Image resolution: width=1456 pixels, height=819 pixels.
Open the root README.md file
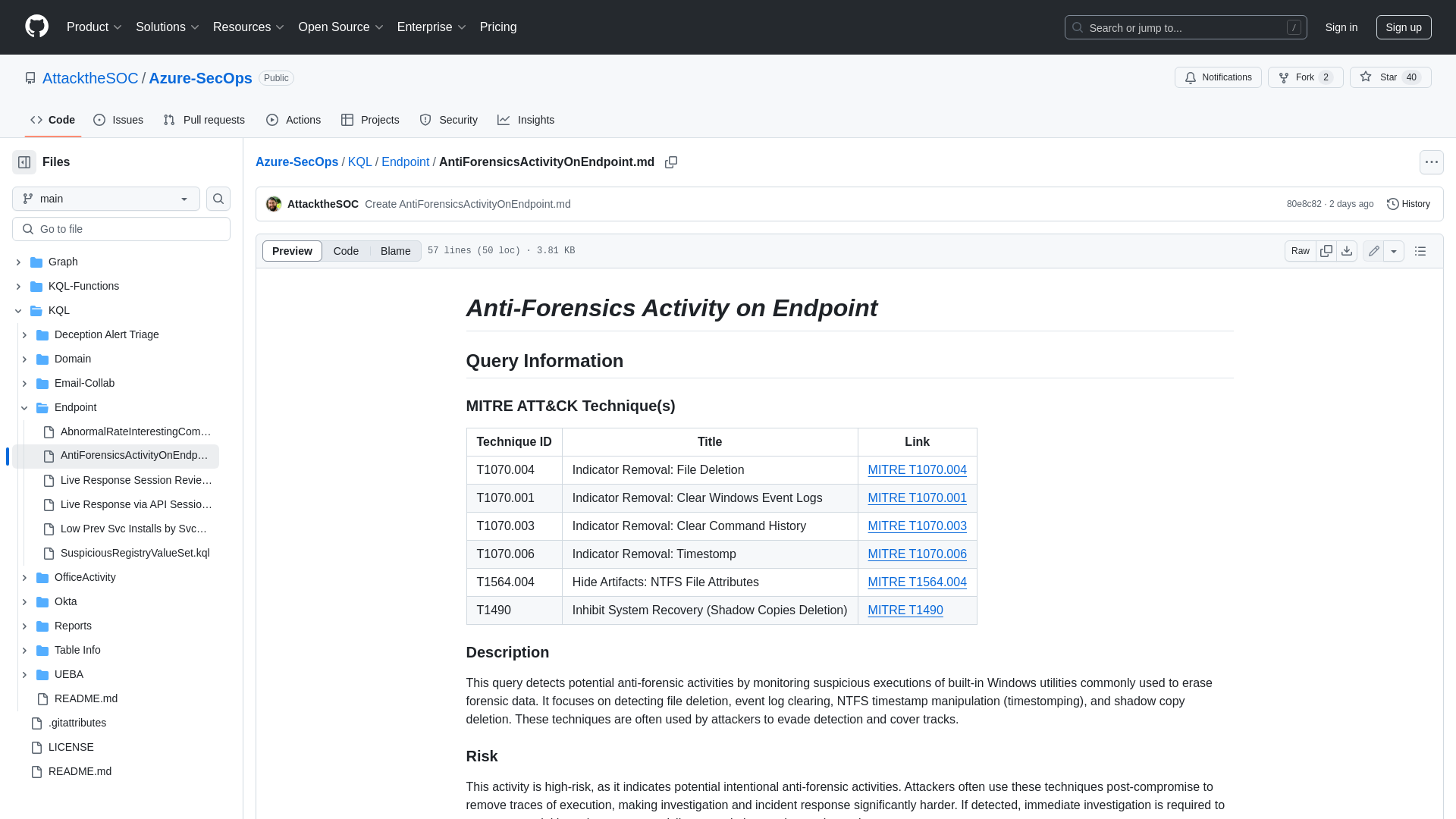[80, 771]
